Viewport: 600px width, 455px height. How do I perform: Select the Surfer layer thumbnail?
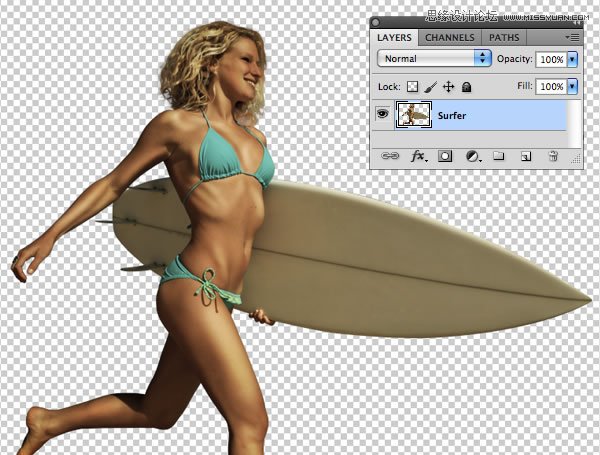click(x=414, y=114)
